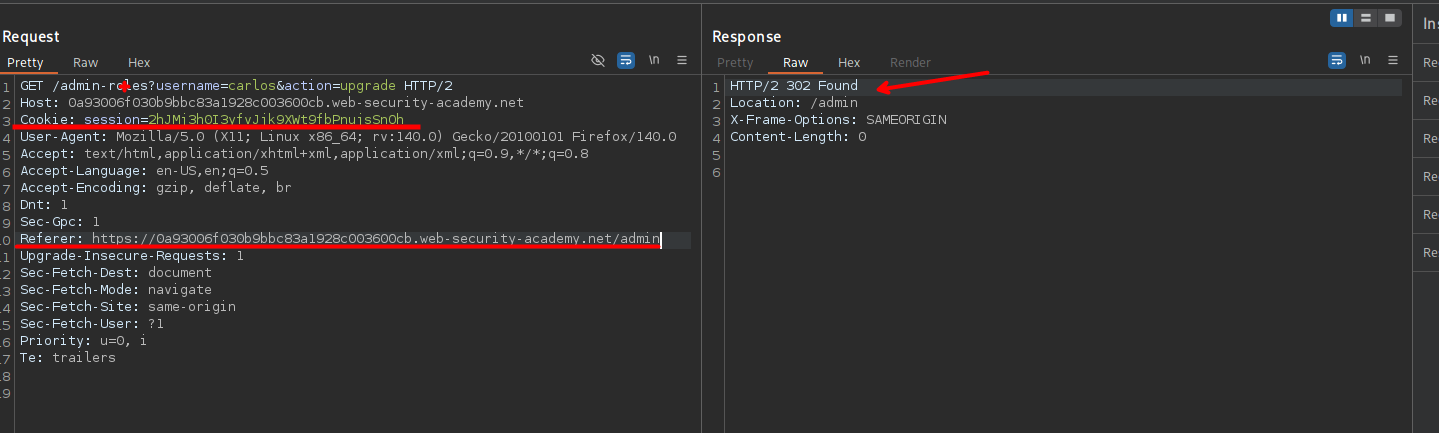This screenshot has width=1439, height=433.
Task: Open the Response viewer hamburger menu
Action: (x=1392, y=61)
